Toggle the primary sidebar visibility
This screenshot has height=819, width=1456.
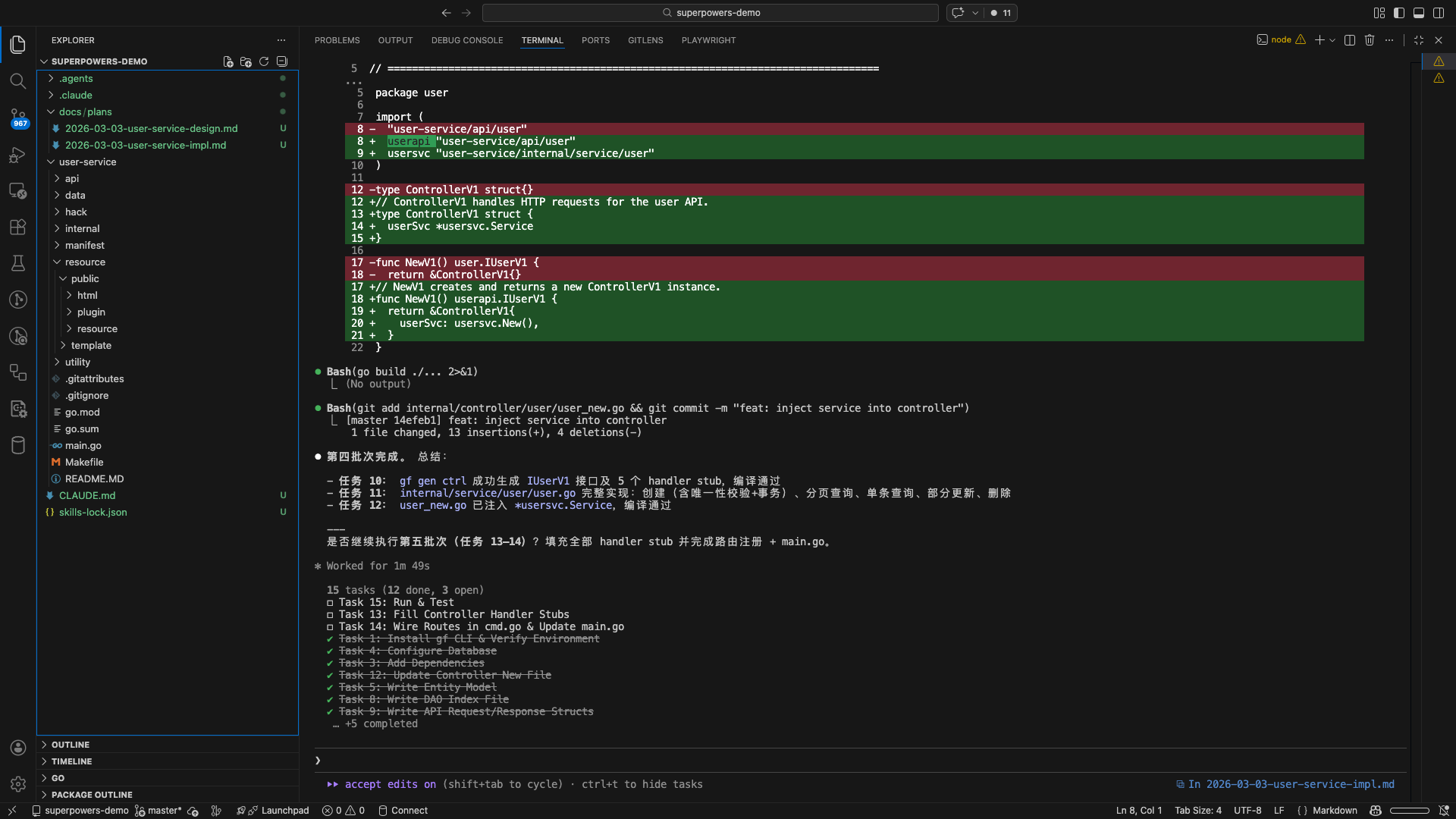point(1399,13)
